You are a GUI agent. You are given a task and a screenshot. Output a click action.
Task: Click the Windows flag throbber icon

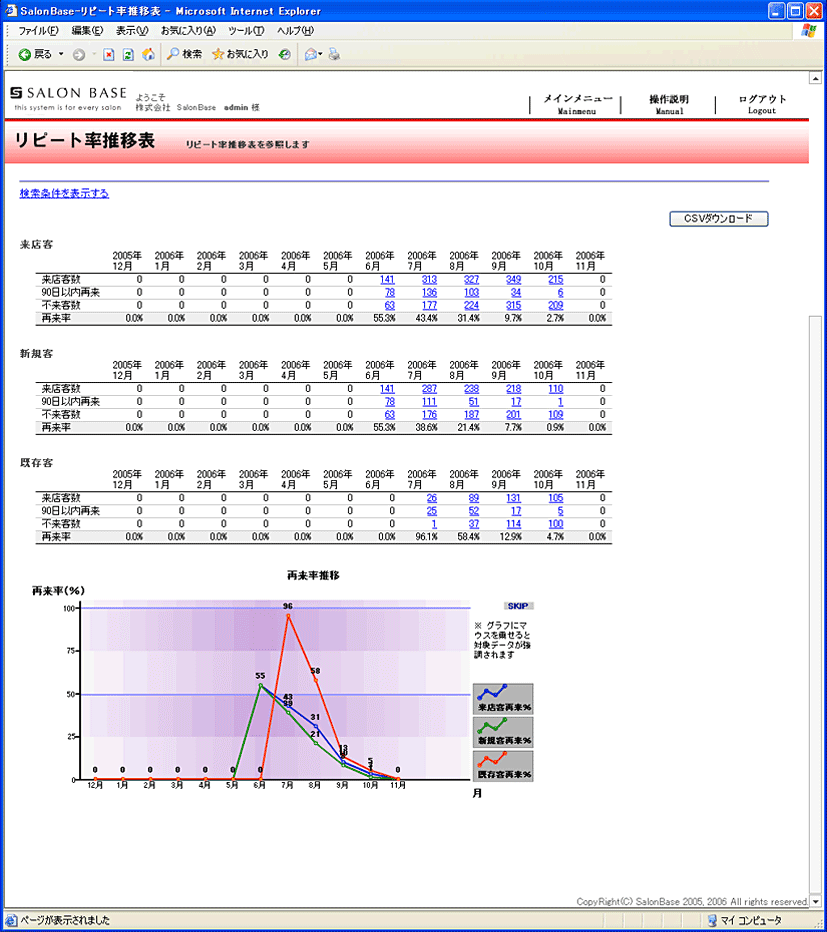(x=809, y=31)
